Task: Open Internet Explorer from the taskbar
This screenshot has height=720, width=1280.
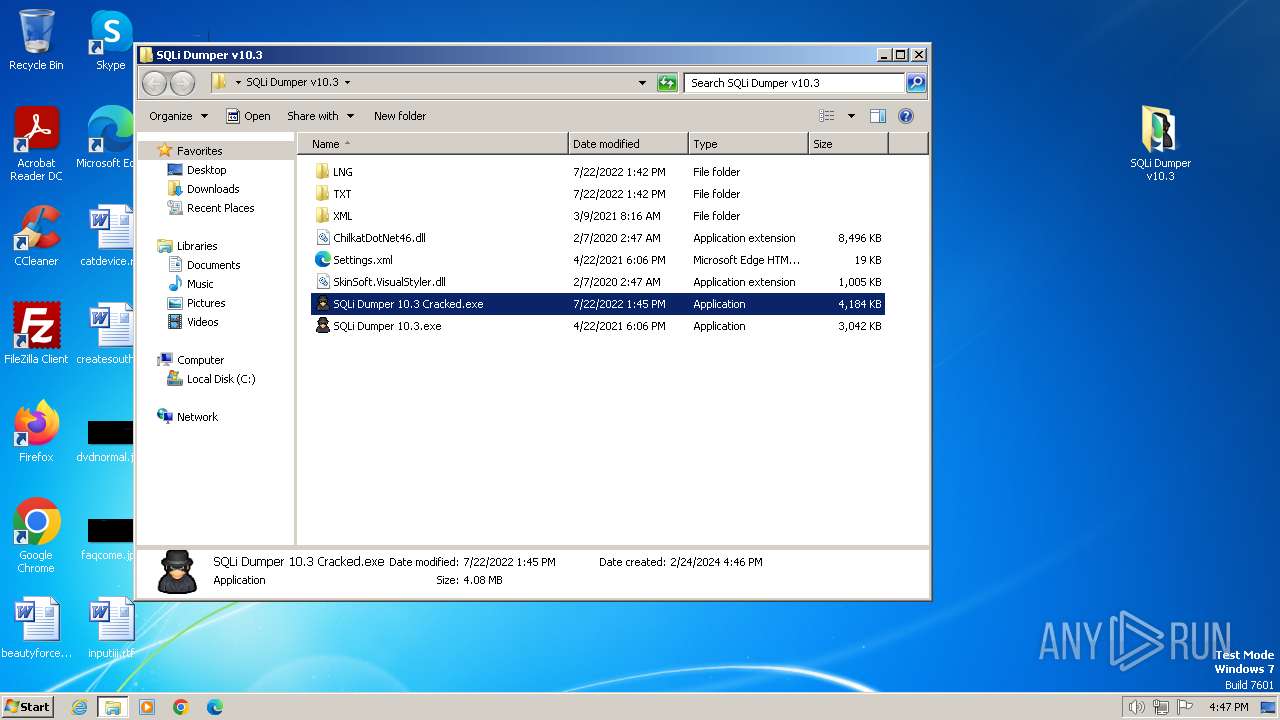Action: [x=79, y=707]
